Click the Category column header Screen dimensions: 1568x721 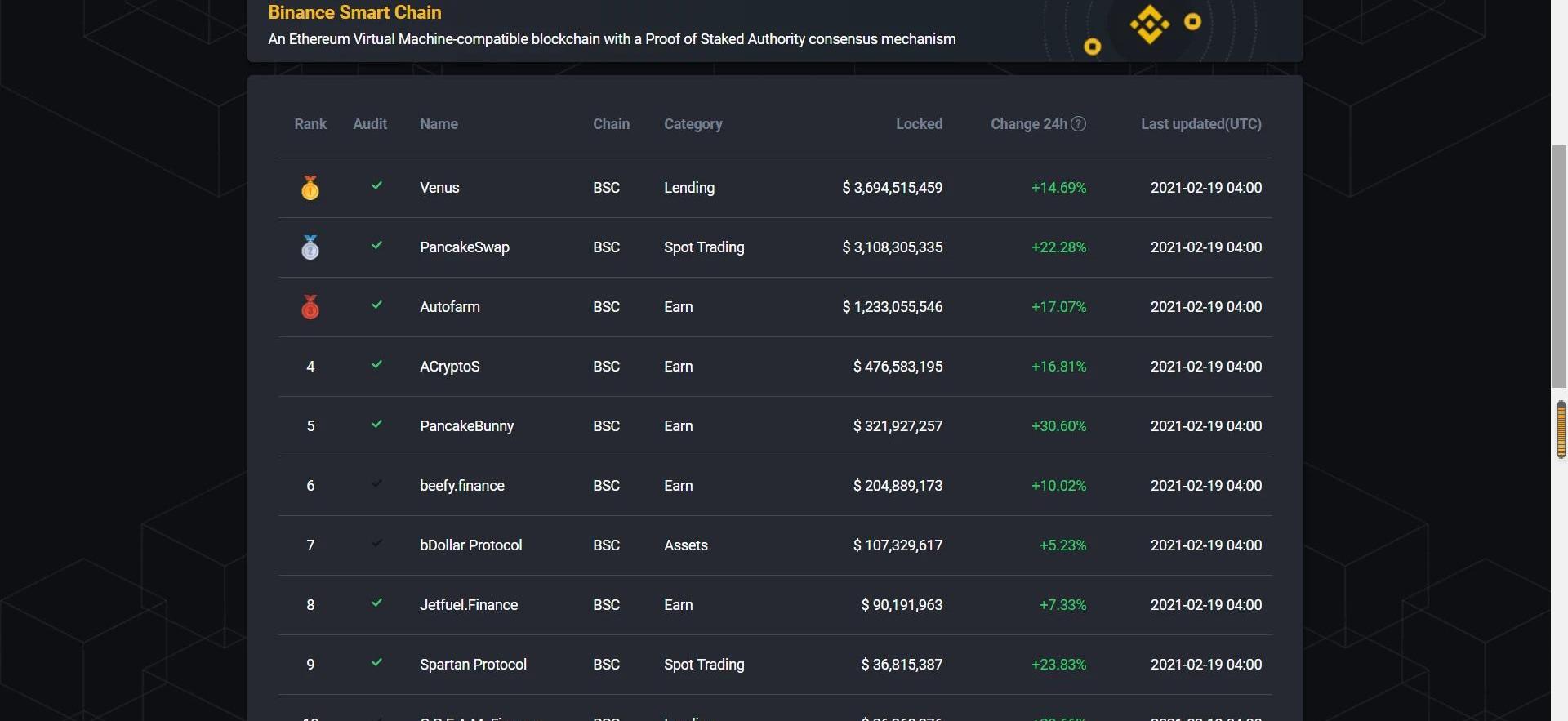click(x=693, y=124)
